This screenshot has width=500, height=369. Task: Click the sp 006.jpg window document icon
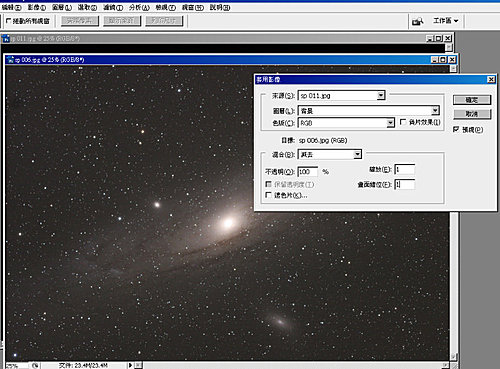(11, 60)
